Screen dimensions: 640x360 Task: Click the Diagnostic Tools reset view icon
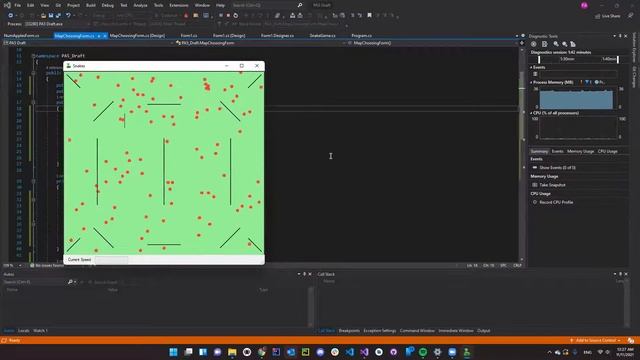tap(573, 44)
